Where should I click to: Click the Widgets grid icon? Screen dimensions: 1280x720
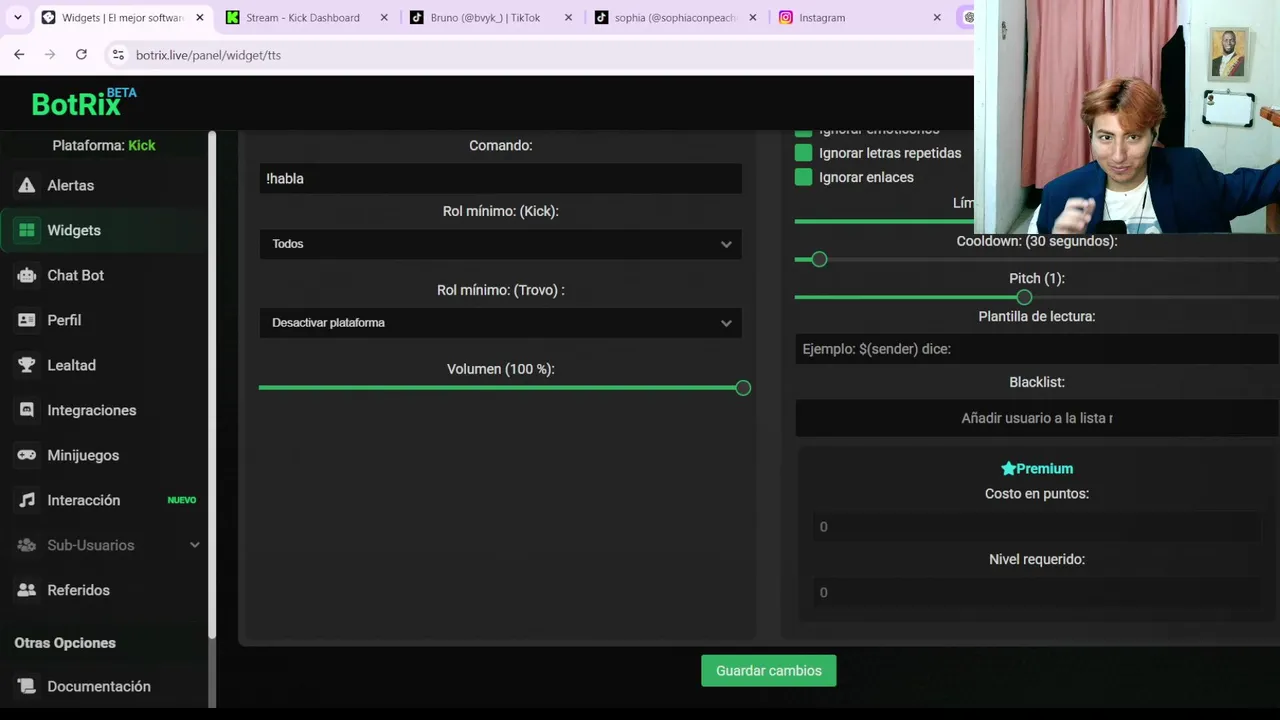27,230
